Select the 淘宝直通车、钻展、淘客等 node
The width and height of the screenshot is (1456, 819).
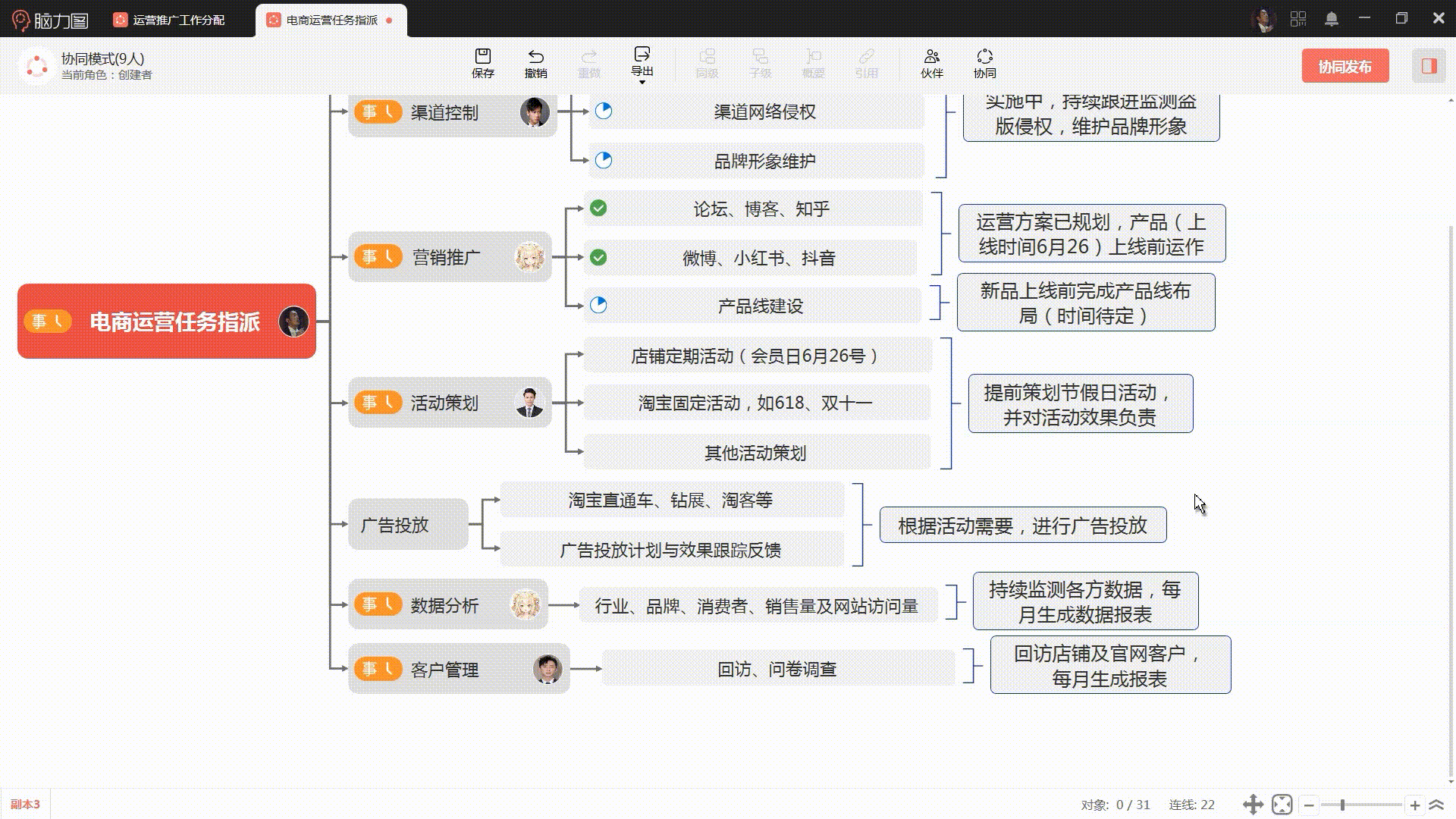pos(672,500)
